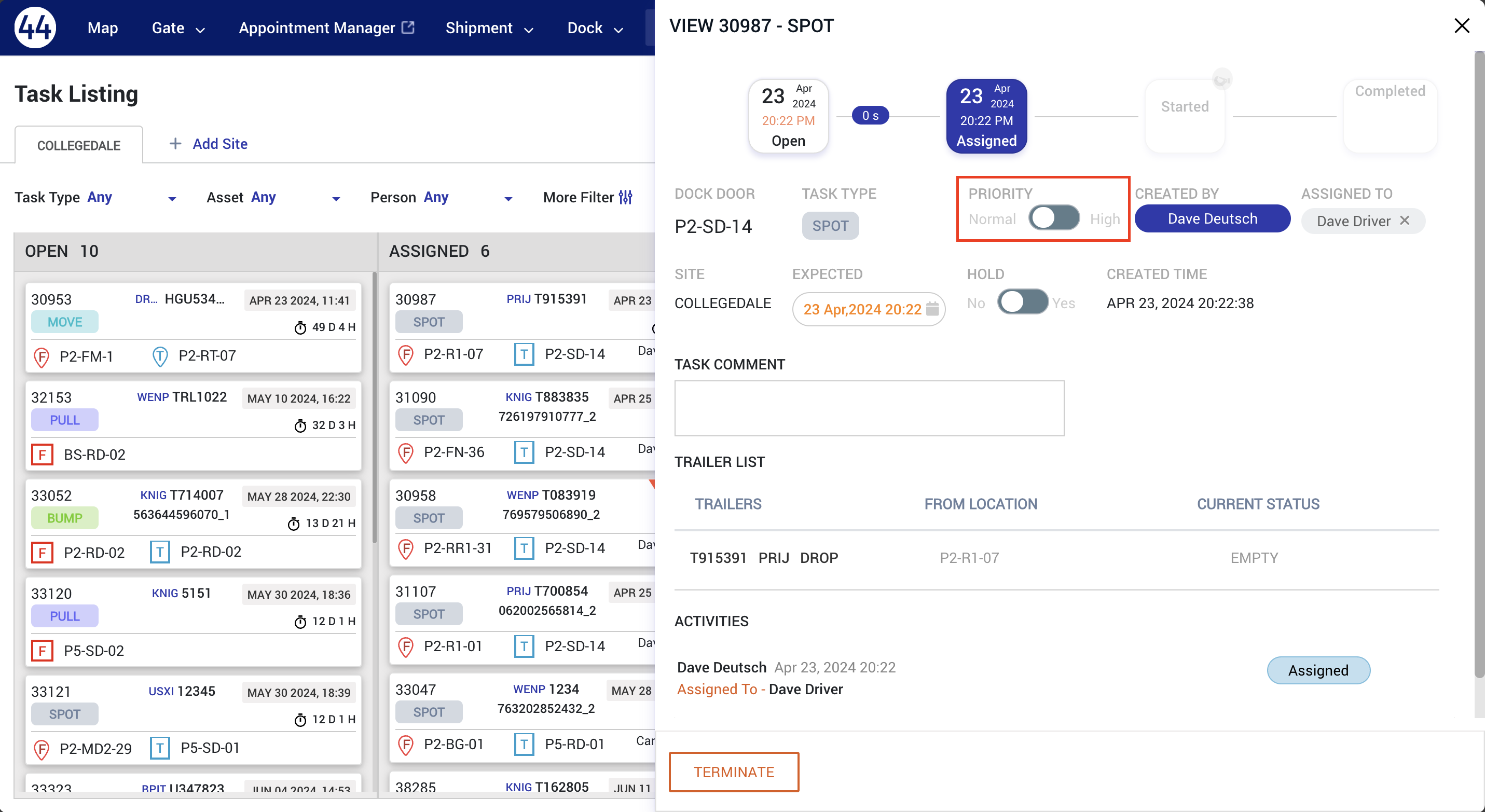Open Appointment Manager from the nav bar
The image size is (1485, 812).
(x=326, y=27)
